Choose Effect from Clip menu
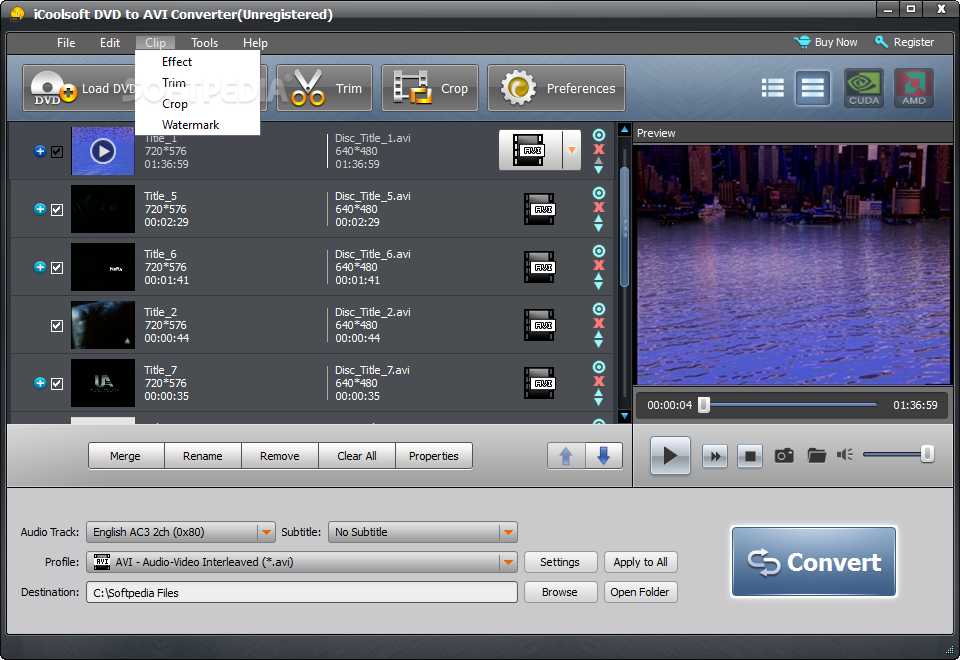Screen dimensions: 960x660 click(x=177, y=62)
